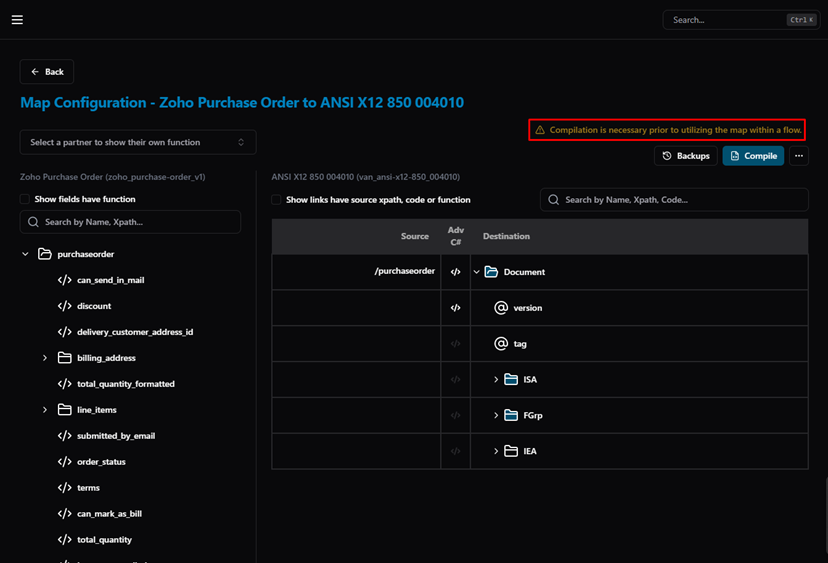This screenshot has height=563, width=828.
Task: Expand the IEA segment folder
Action: (496, 452)
